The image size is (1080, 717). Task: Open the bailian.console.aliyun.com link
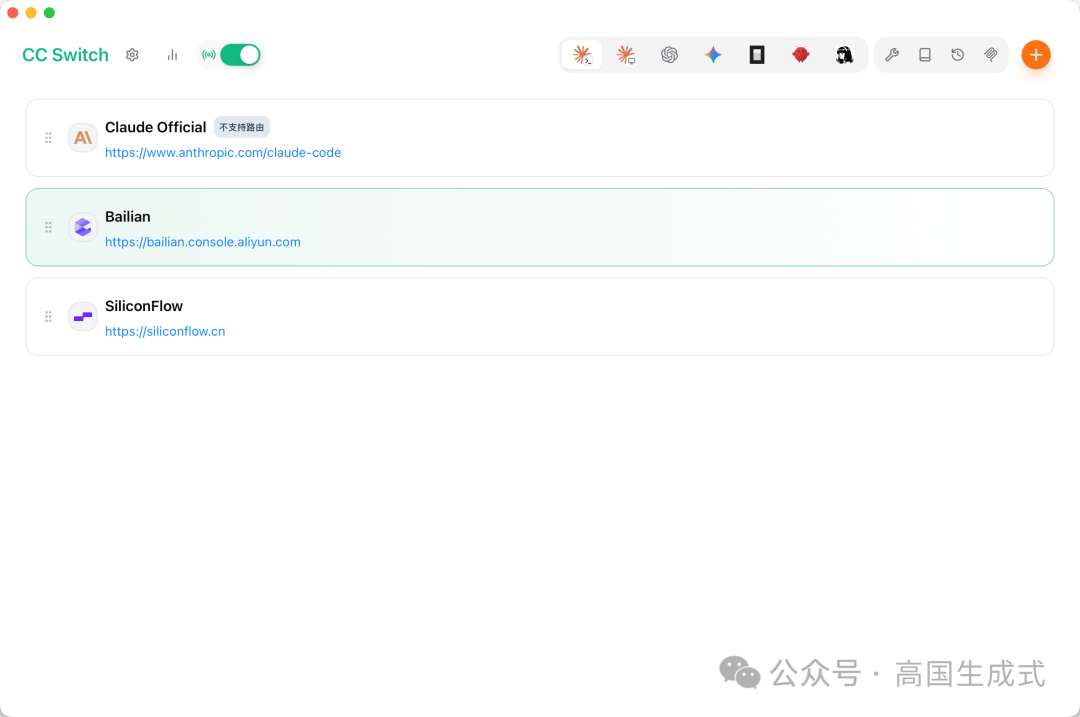(202, 242)
